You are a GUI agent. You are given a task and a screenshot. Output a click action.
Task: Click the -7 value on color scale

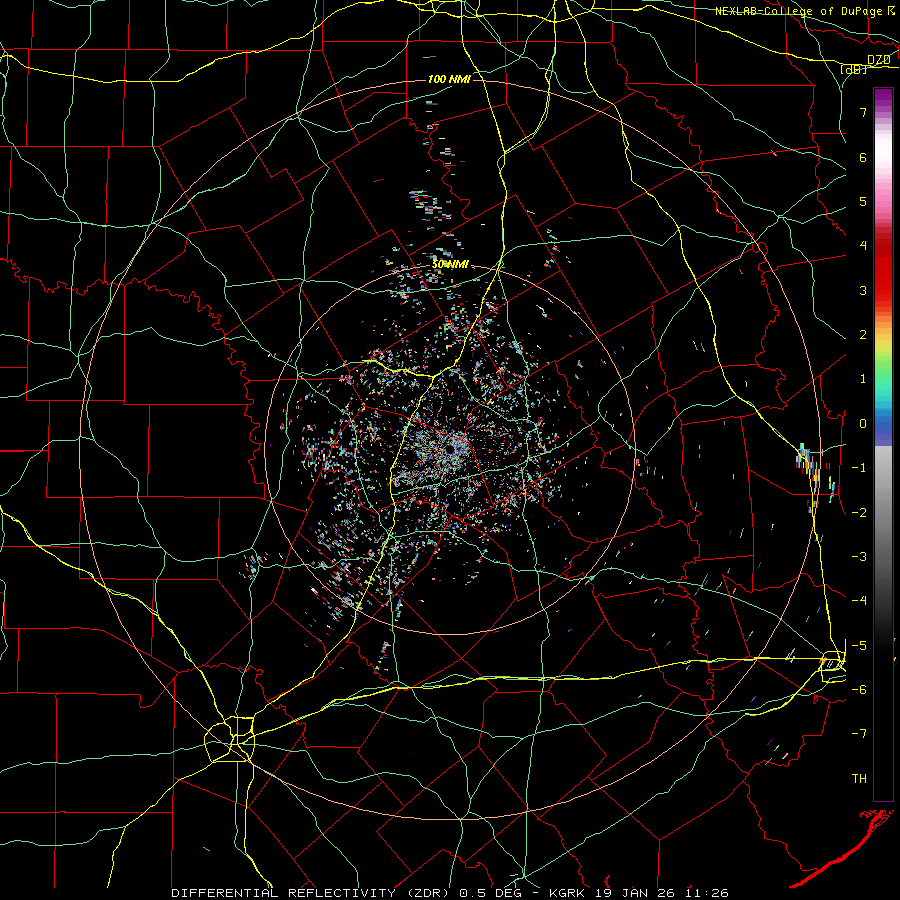[x=859, y=734]
